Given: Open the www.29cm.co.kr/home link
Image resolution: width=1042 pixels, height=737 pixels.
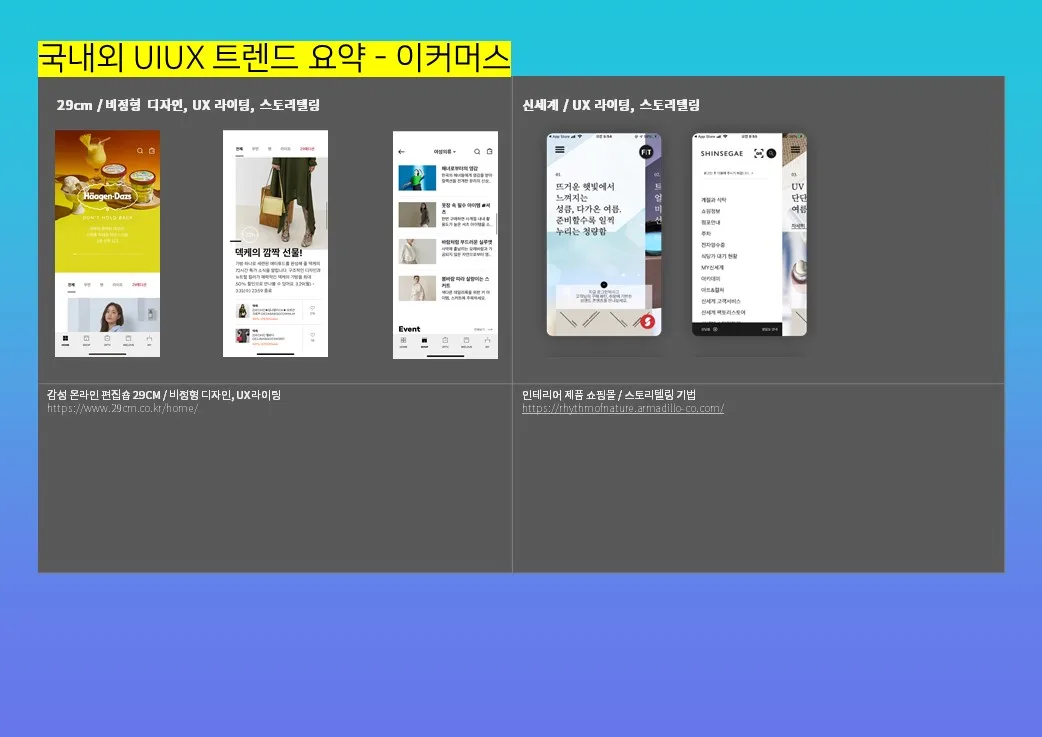Looking at the screenshot, I should 122,409.
